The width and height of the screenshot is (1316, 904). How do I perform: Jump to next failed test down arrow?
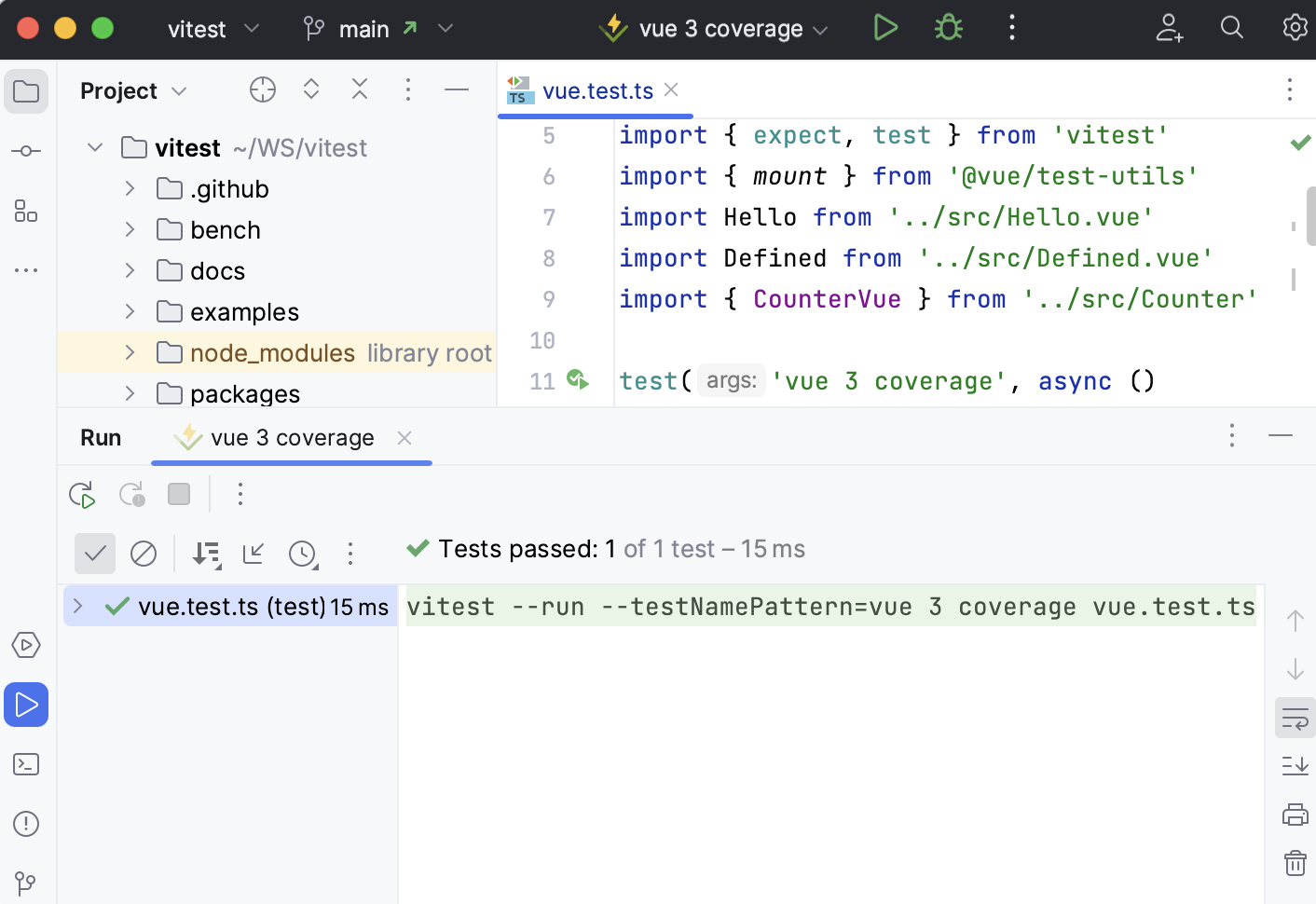click(x=1295, y=669)
